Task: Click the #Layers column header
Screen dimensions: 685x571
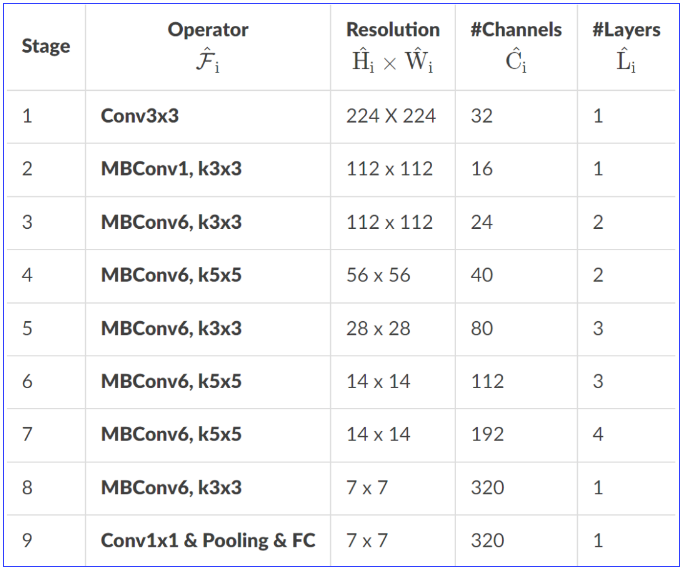Action: (626, 30)
